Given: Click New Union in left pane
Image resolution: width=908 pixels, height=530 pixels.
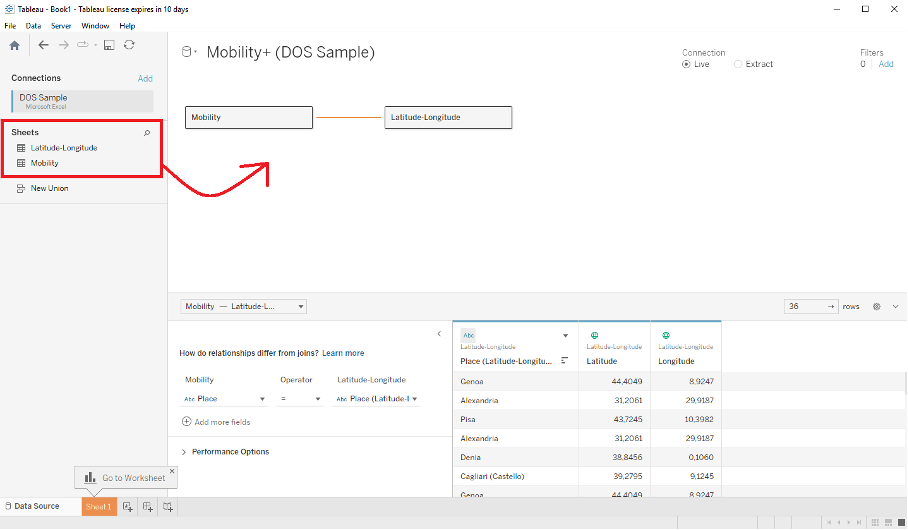Looking at the screenshot, I should coord(49,188).
